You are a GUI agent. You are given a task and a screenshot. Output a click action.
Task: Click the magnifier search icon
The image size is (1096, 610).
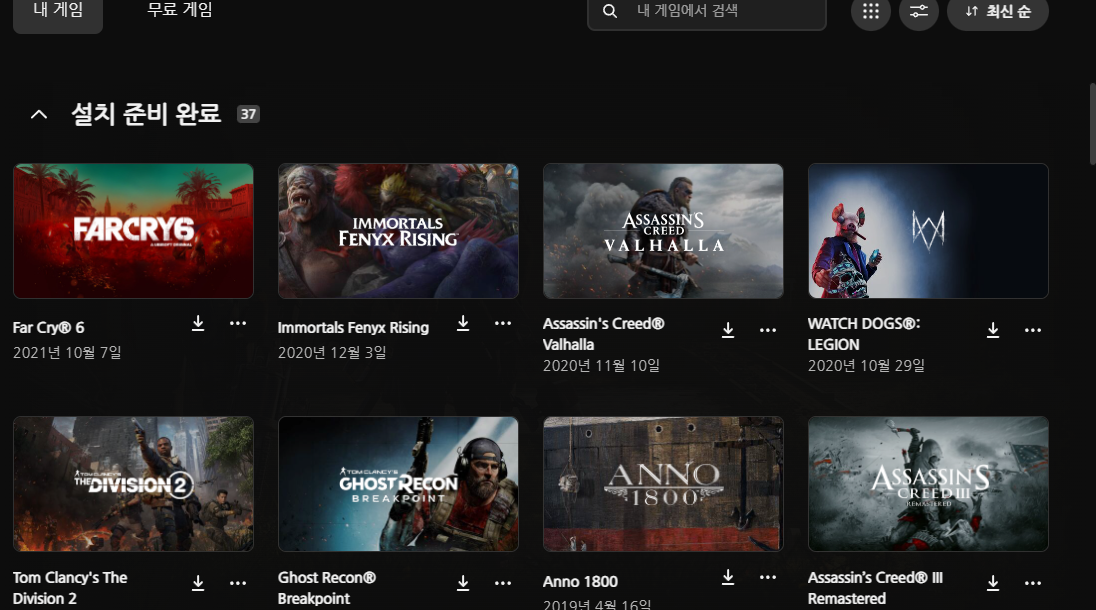click(x=610, y=11)
